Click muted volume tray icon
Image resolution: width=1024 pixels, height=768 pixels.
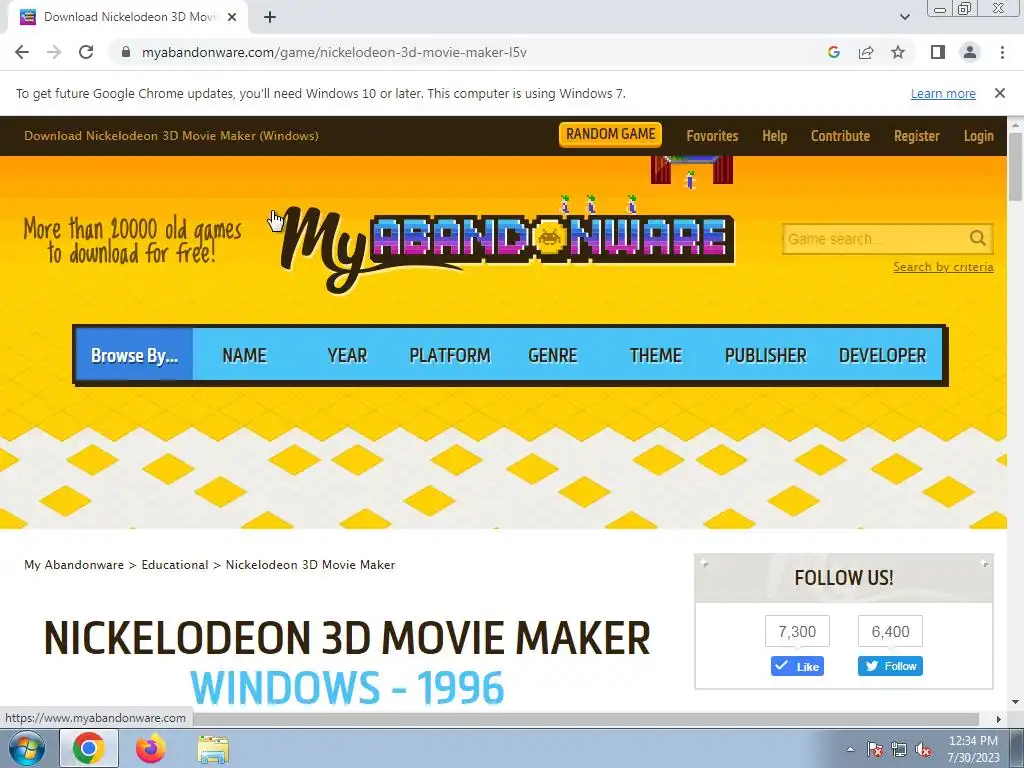pos(923,749)
